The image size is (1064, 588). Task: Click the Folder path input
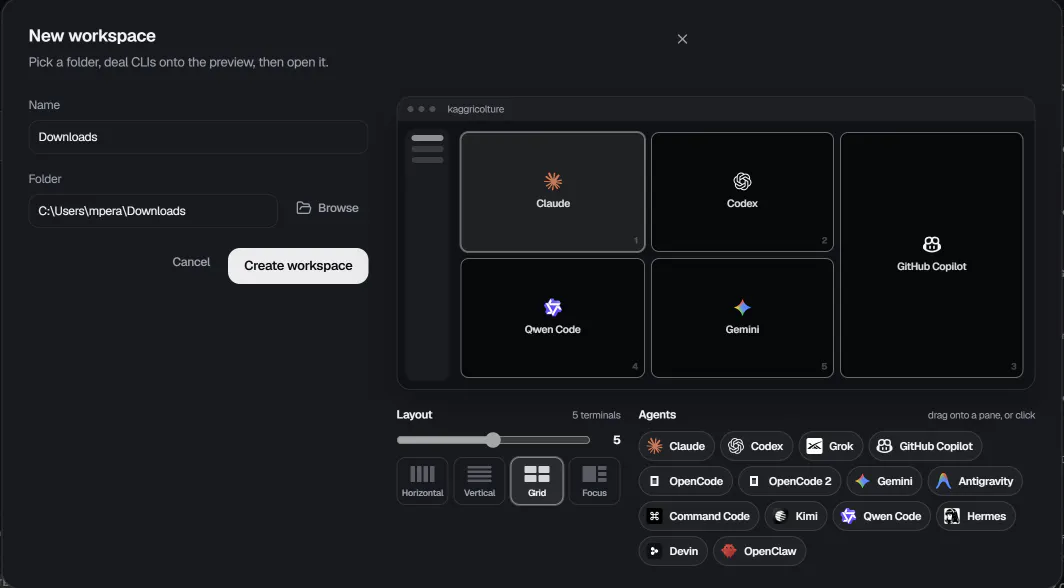point(153,211)
